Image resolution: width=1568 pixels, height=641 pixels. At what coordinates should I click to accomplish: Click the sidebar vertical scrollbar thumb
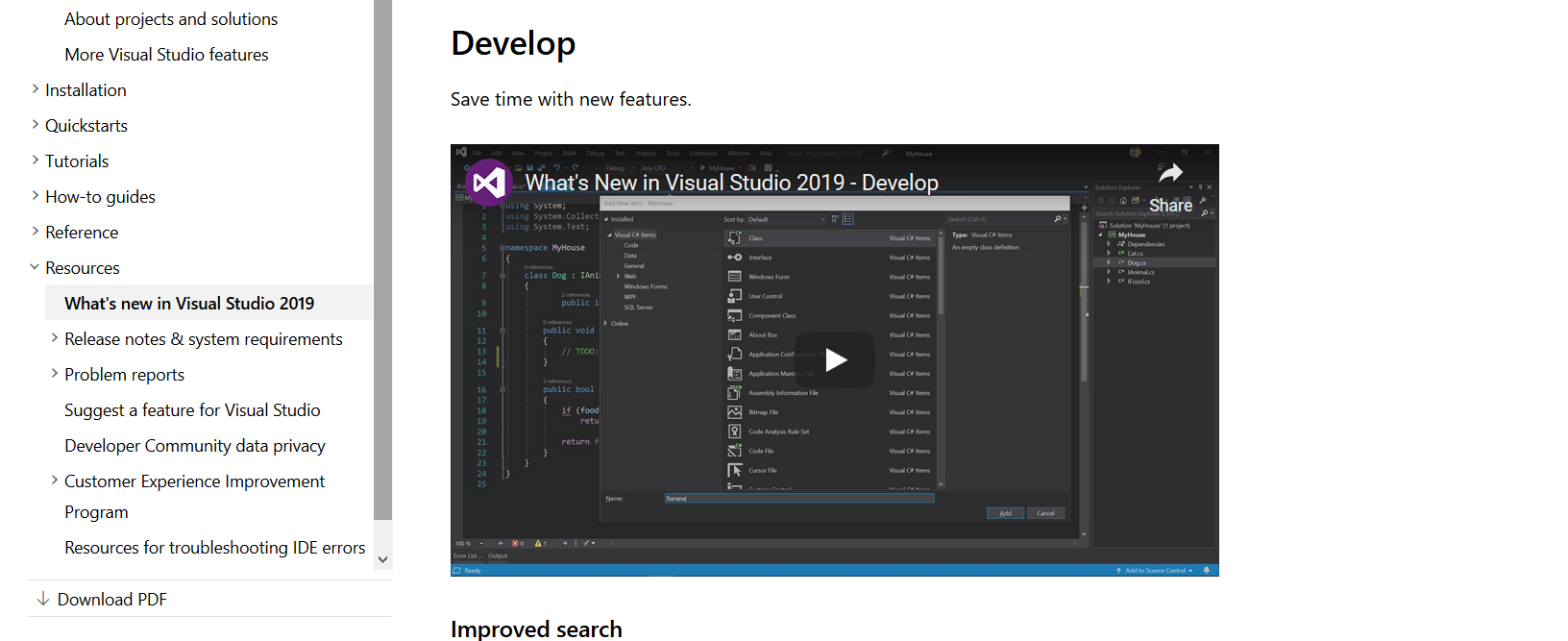pyautogui.click(x=382, y=259)
